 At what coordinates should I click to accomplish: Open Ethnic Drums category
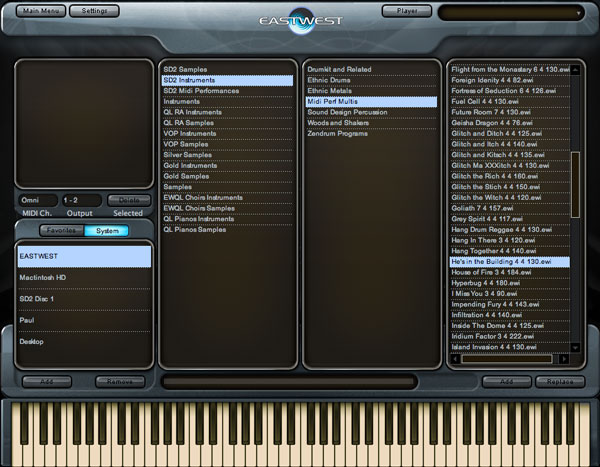click(x=371, y=80)
